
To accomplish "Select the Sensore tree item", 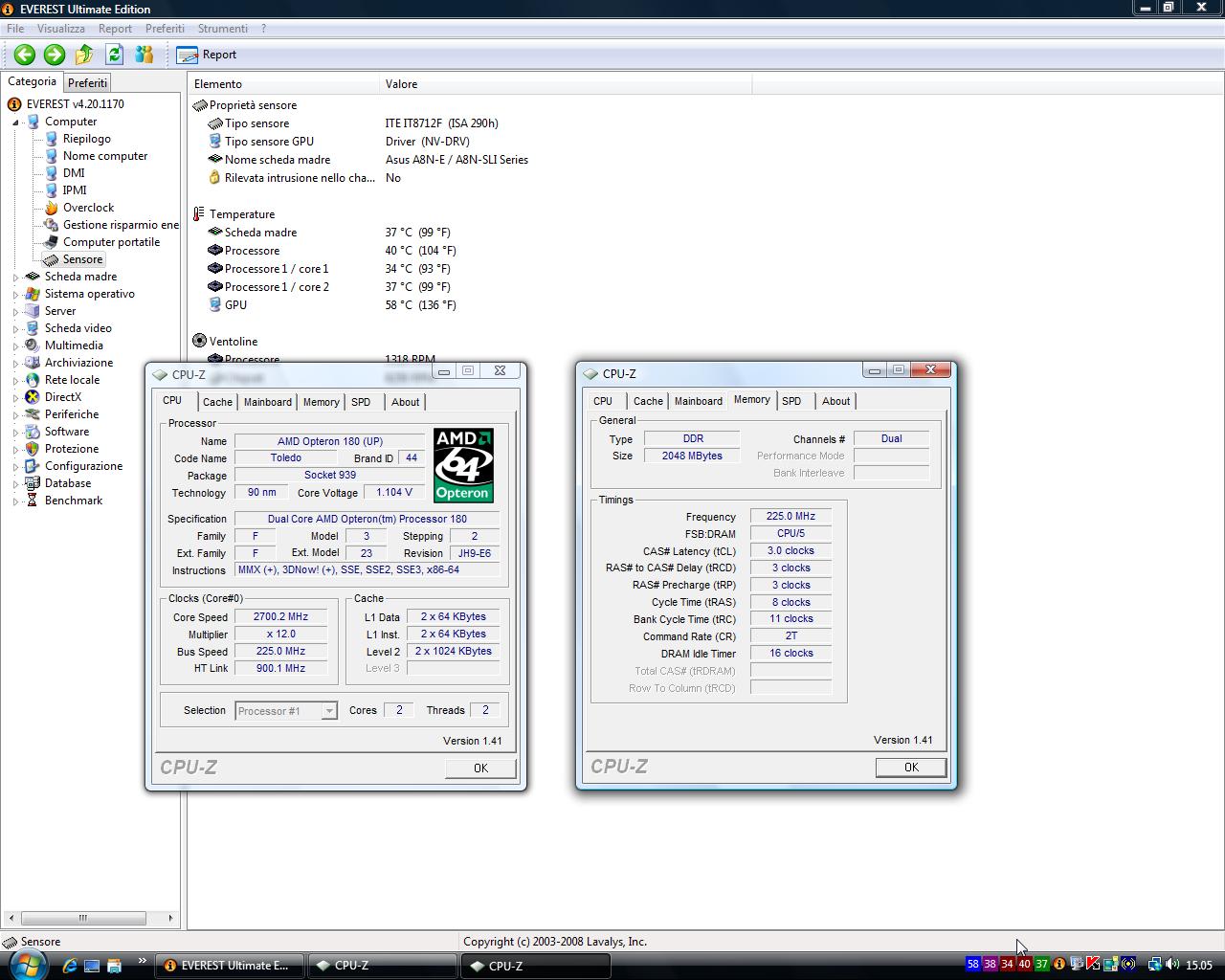I will click(x=82, y=259).
